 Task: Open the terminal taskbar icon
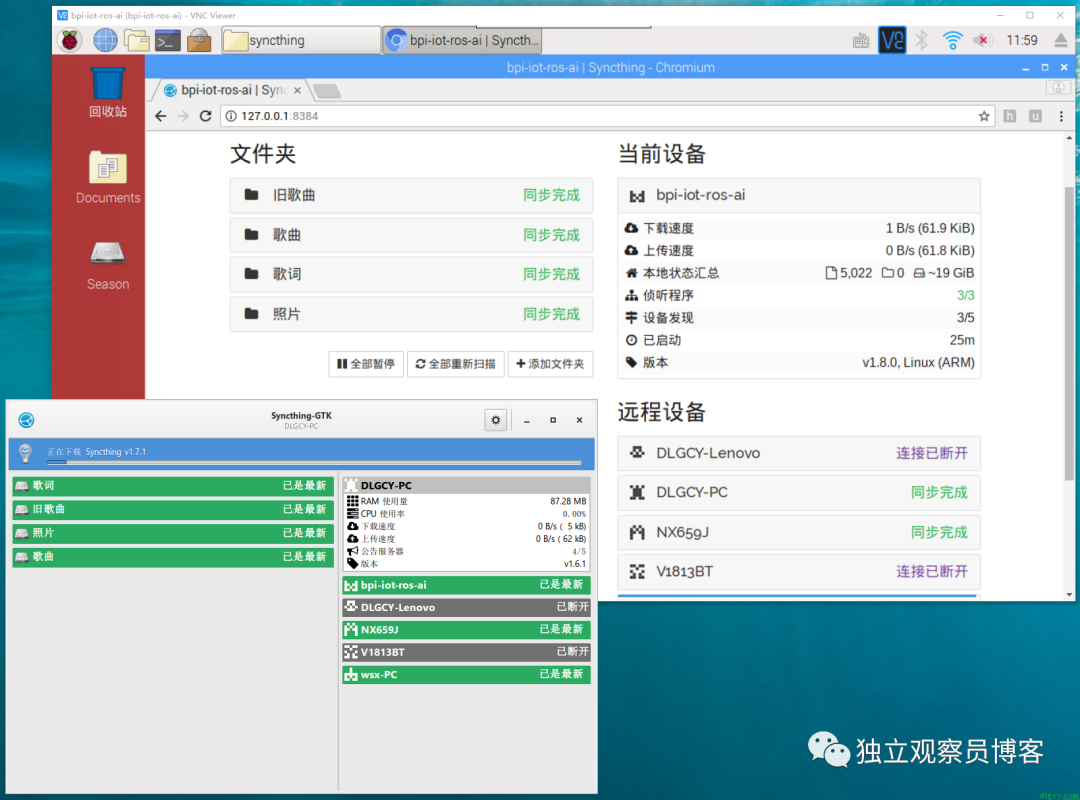pos(167,41)
